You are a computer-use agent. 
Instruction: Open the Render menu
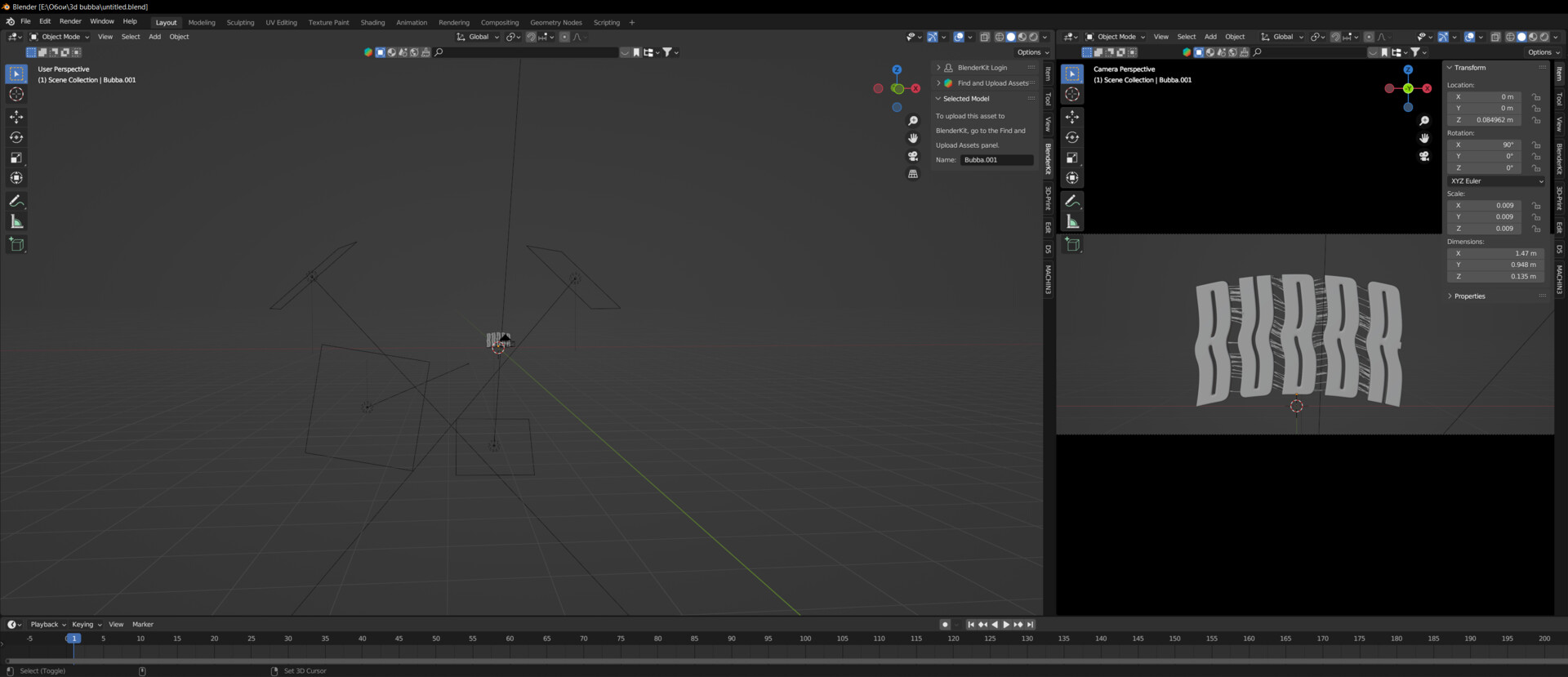(x=70, y=22)
